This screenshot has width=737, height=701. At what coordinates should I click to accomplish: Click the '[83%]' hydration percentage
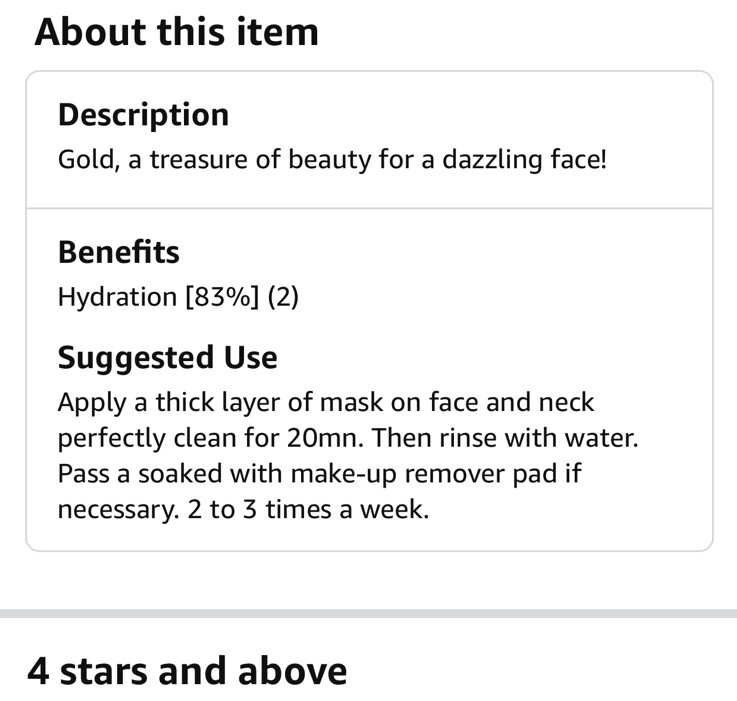point(222,298)
